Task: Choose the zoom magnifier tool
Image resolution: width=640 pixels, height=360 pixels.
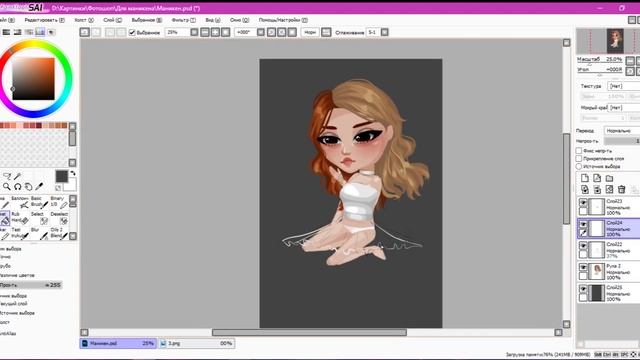Action: click(7, 187)
